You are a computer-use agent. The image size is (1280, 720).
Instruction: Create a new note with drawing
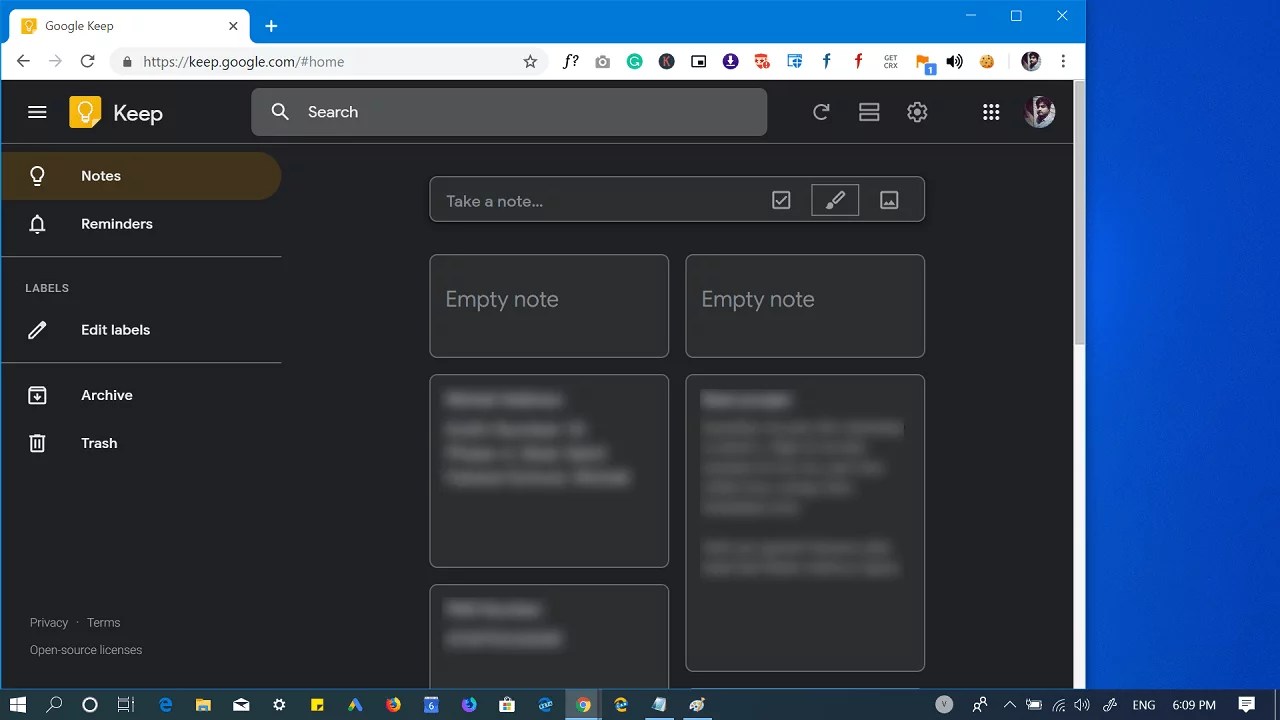click(835, 201)
